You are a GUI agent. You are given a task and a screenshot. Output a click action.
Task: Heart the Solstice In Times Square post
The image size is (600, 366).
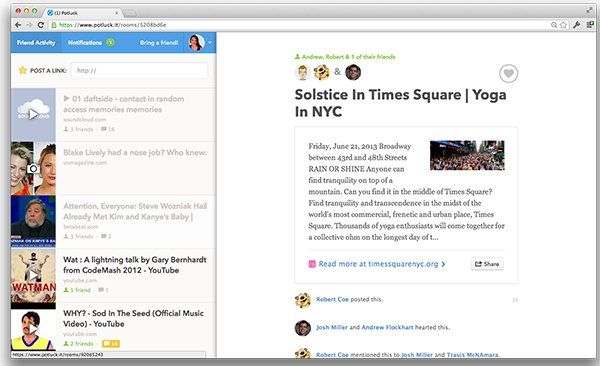point(508,74)
